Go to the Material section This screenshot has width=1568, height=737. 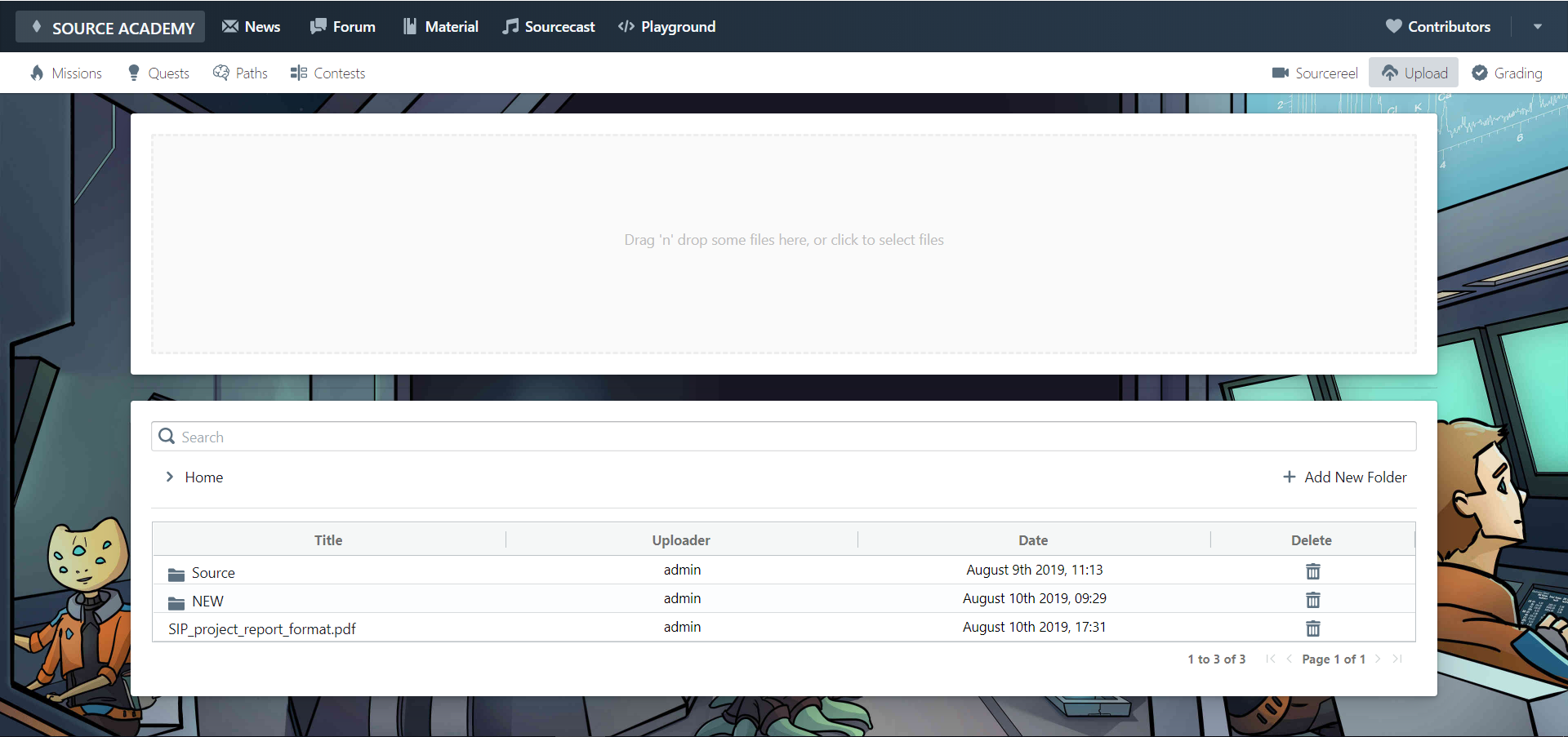point(441,27)
